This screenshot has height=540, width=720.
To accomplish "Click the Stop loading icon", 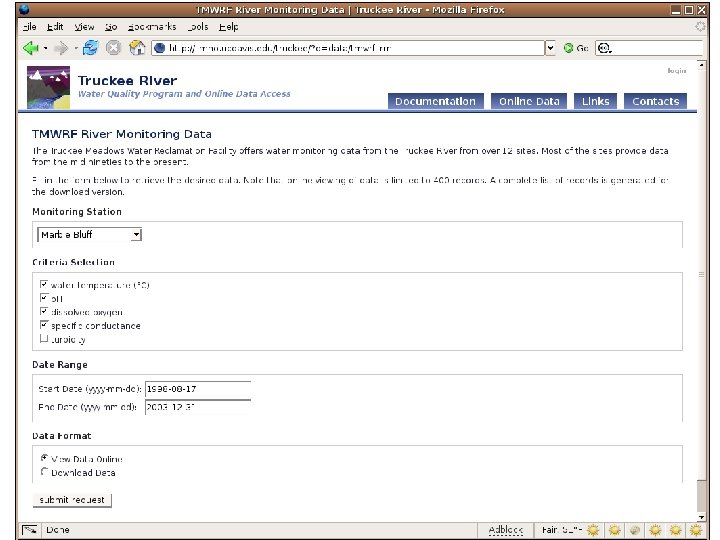I will point(113,48).
